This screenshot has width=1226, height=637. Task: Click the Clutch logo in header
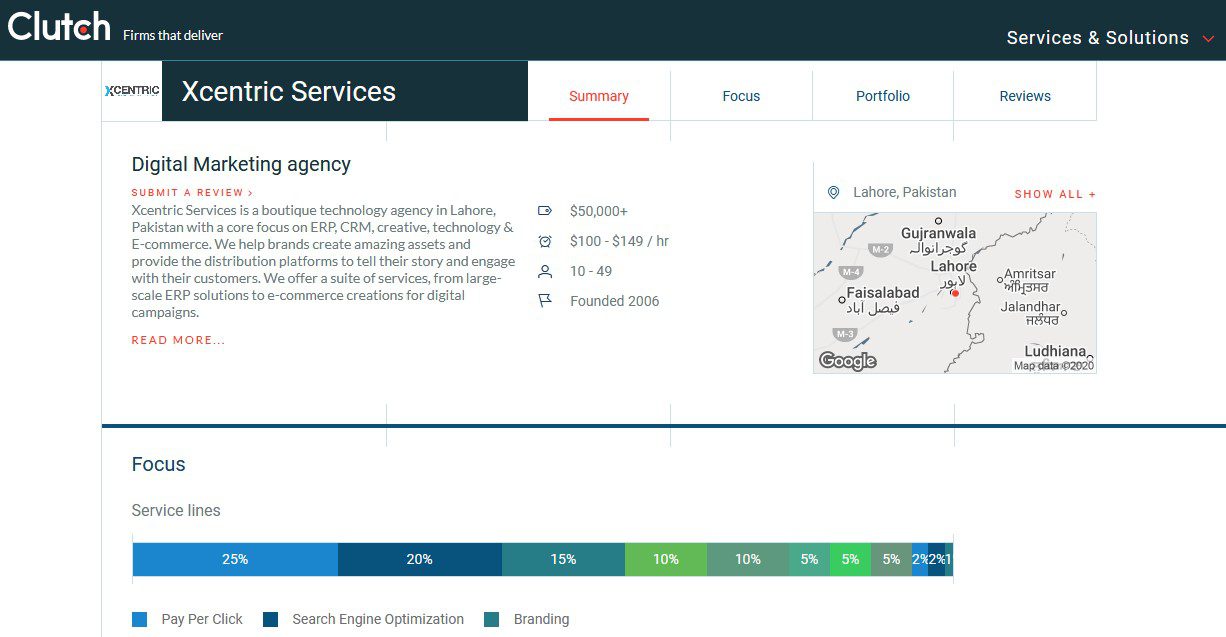click(59, 27)
